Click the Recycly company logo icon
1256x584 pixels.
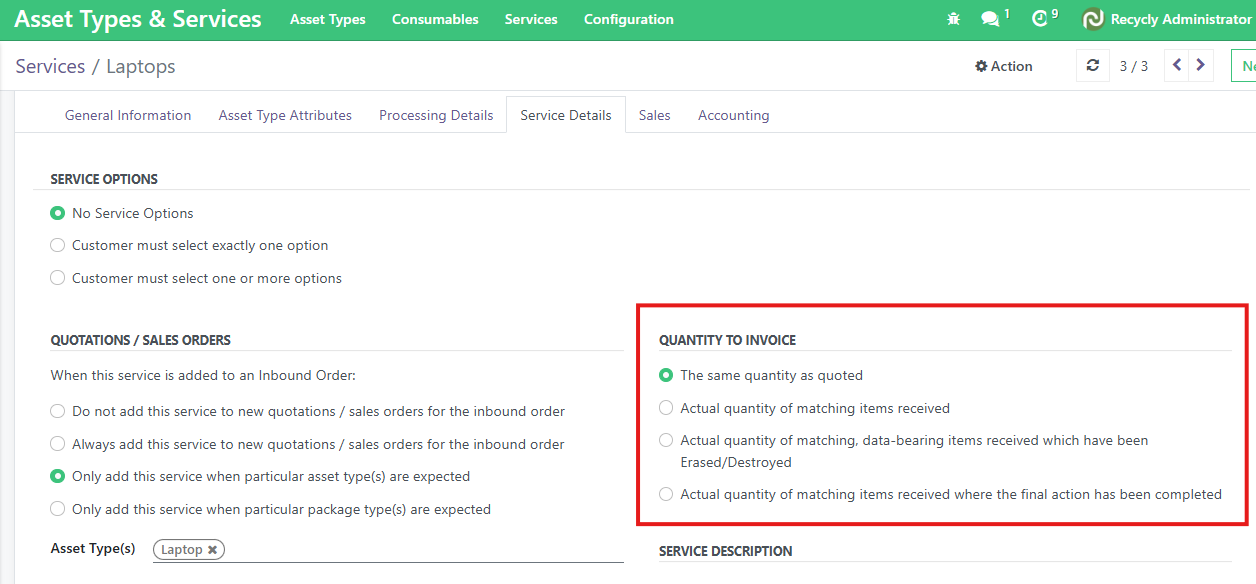[1093, 19]
